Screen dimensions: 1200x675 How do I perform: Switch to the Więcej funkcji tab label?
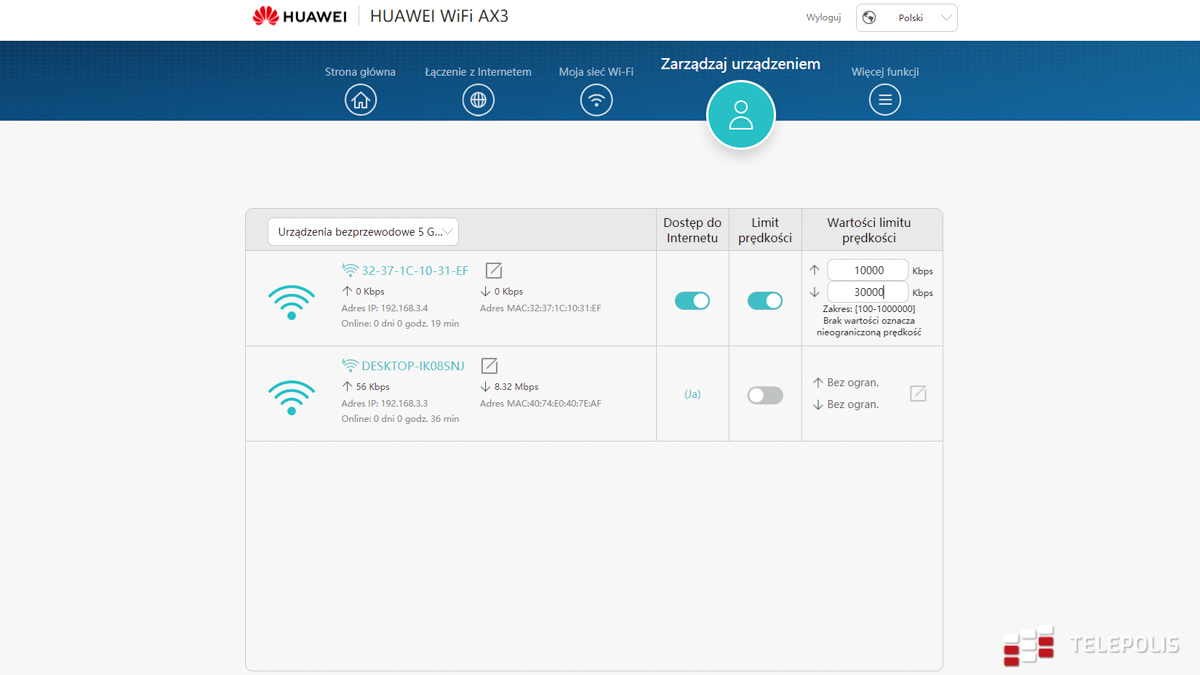(885, 72)
